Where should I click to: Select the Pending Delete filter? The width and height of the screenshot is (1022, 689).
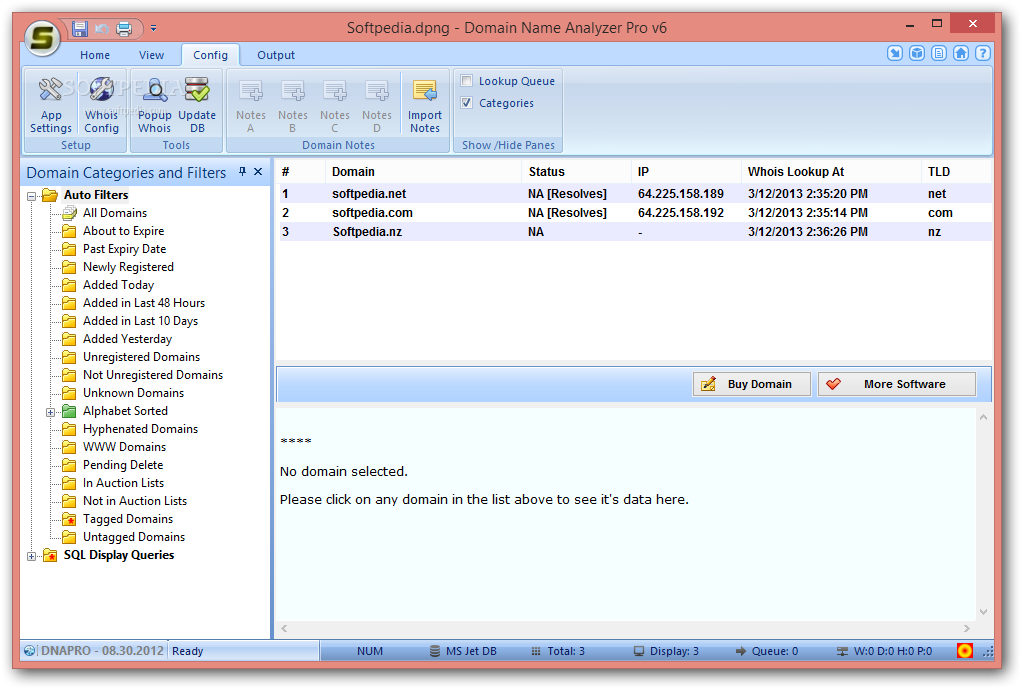coord(123,465)
